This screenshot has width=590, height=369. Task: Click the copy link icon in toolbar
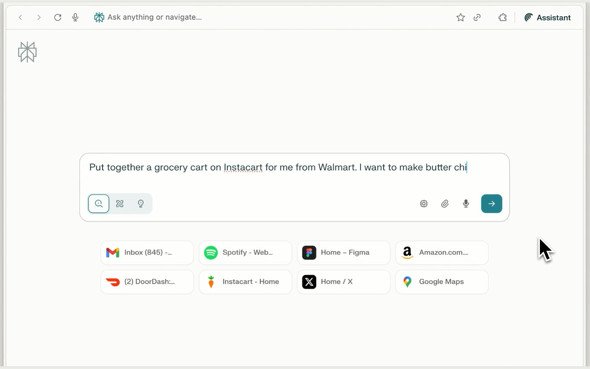click(477, 17)
